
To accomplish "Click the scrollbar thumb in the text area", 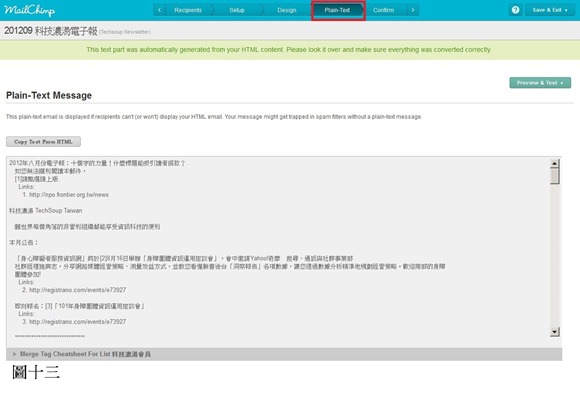I will (x=554, y=176).
